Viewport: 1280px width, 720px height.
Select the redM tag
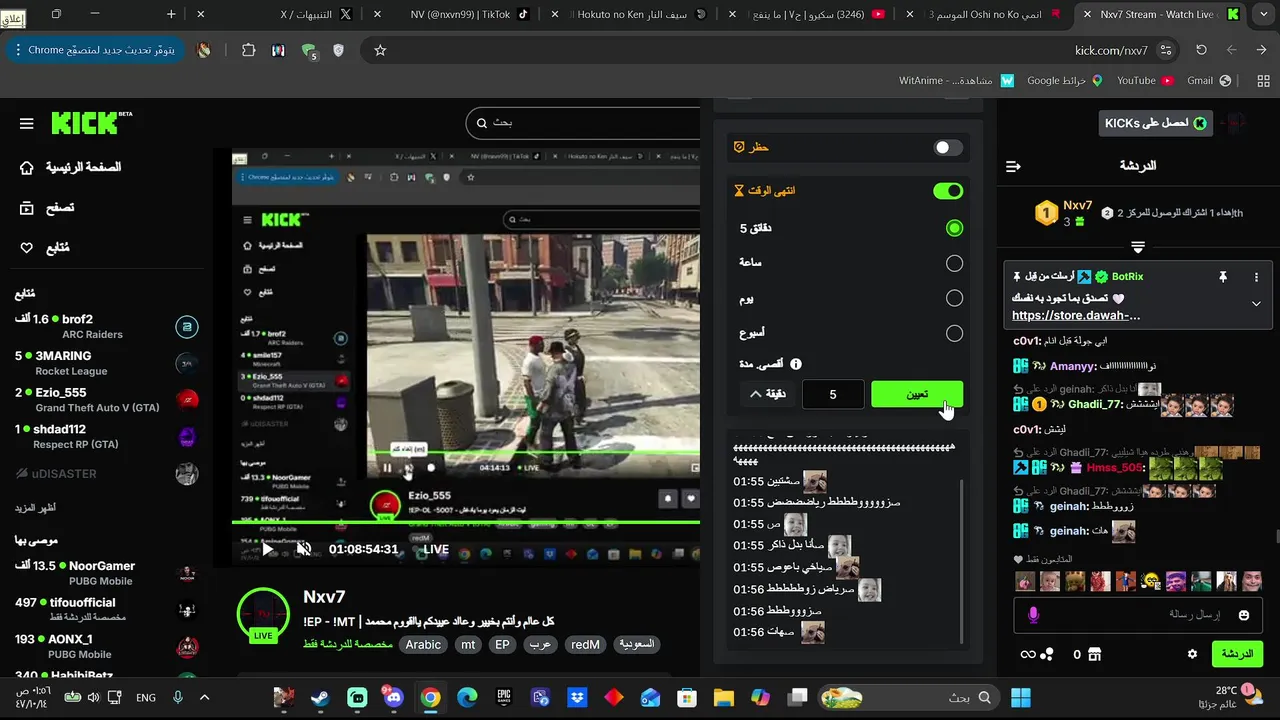(x=585, y=645)
